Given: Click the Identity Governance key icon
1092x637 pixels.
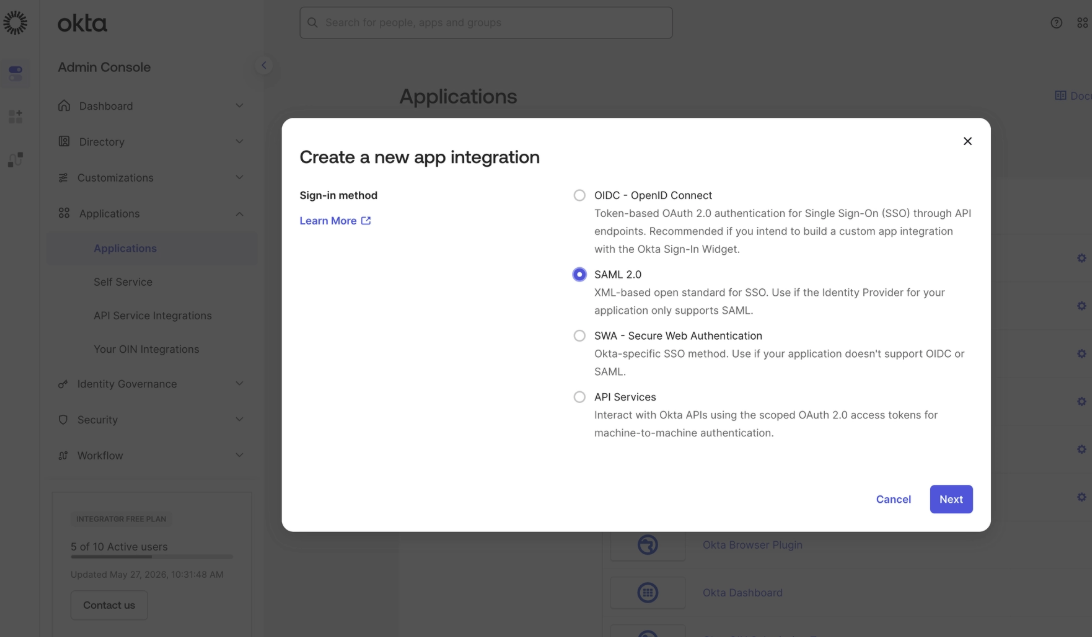Looking at the screenshot, I should (63, 384).
